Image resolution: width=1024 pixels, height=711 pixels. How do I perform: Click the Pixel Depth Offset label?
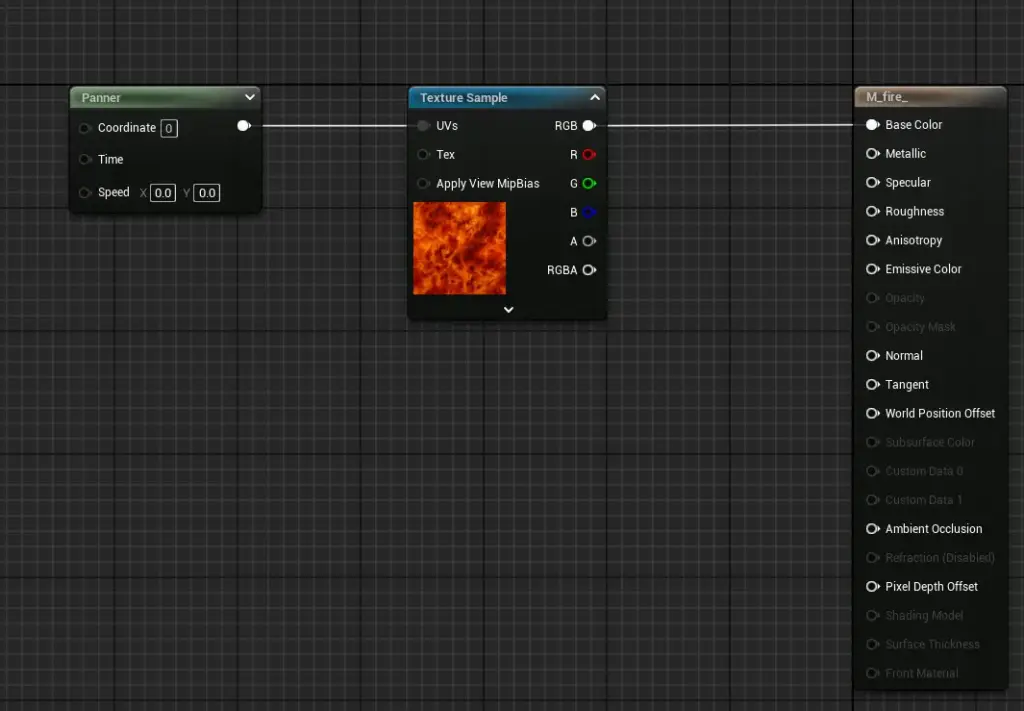click(x=932, y=586)
